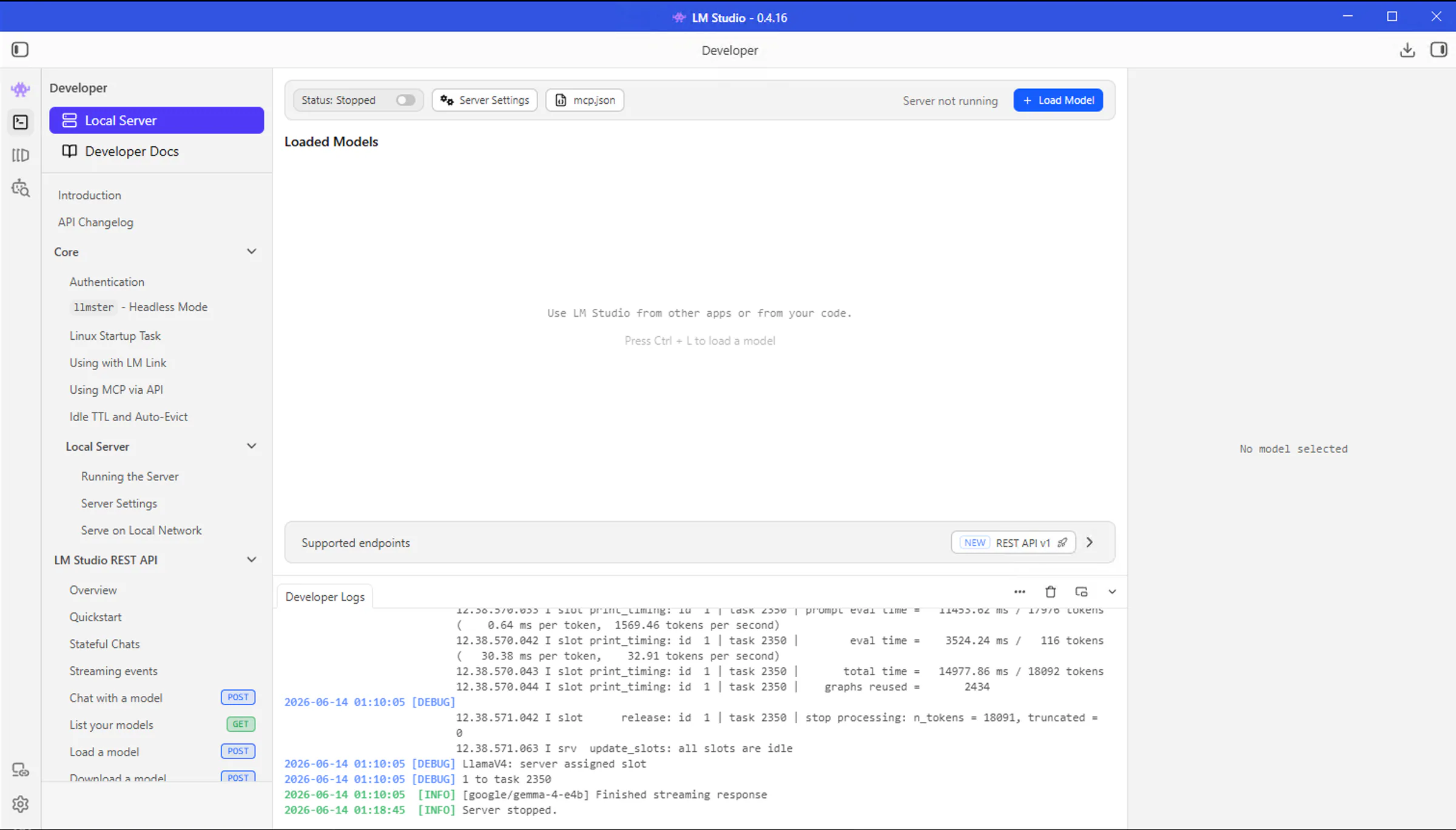Select the Developer terminal icon in sidebar
1456x830 pixels.
(20, 122)
